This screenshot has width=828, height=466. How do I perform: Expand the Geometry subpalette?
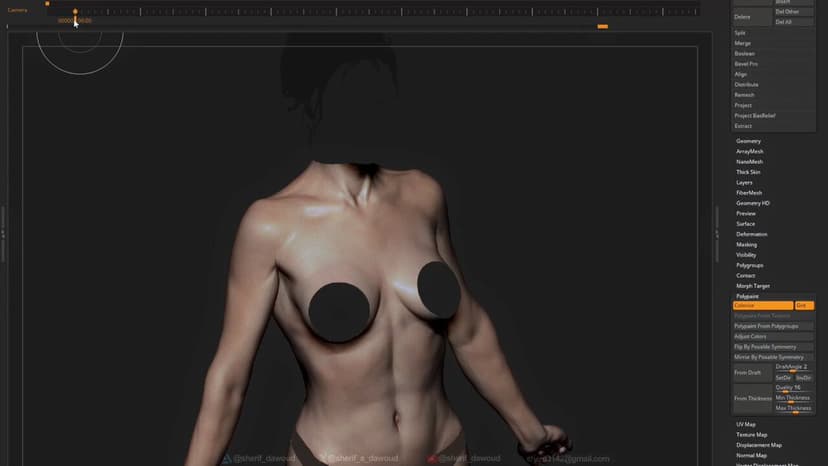tap(749, 141)
